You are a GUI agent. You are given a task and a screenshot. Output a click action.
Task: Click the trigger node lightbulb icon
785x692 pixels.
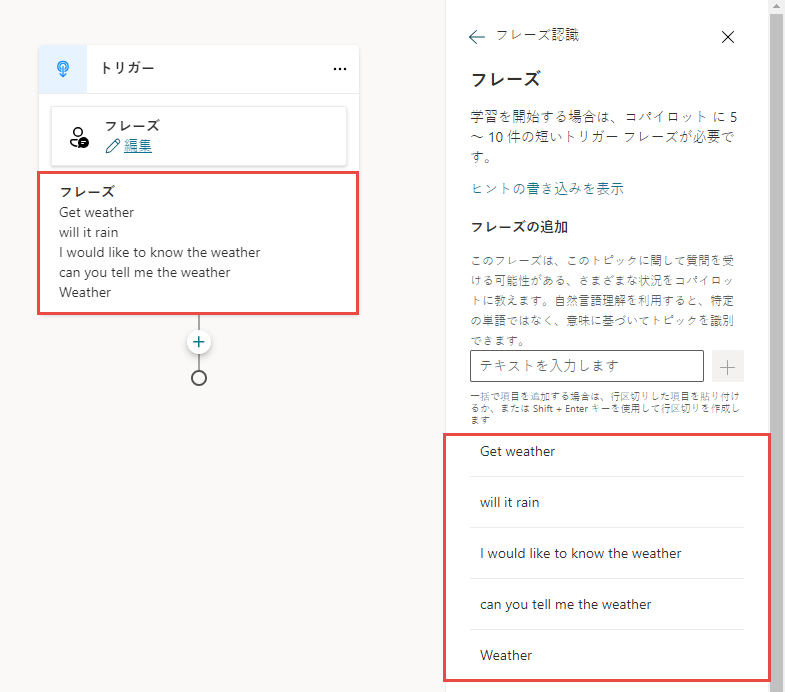click(x=63, y=69)
